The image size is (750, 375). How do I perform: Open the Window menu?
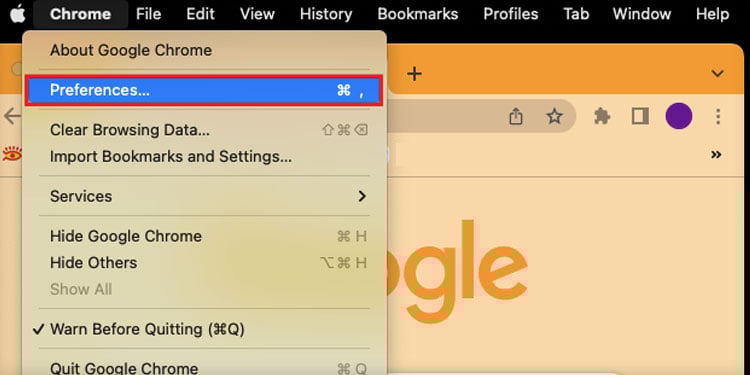(642, 14)
